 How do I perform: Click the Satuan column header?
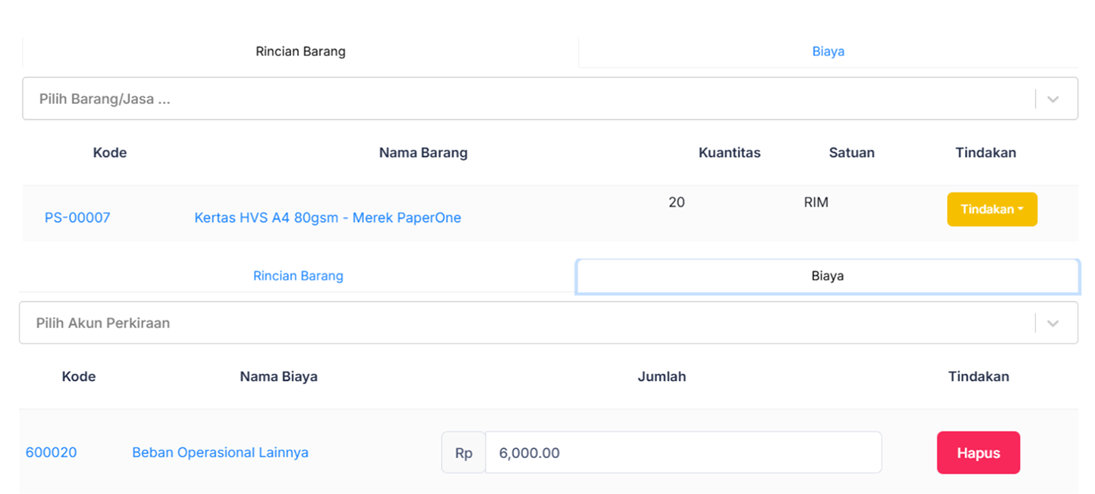click(x=851, y=153)
